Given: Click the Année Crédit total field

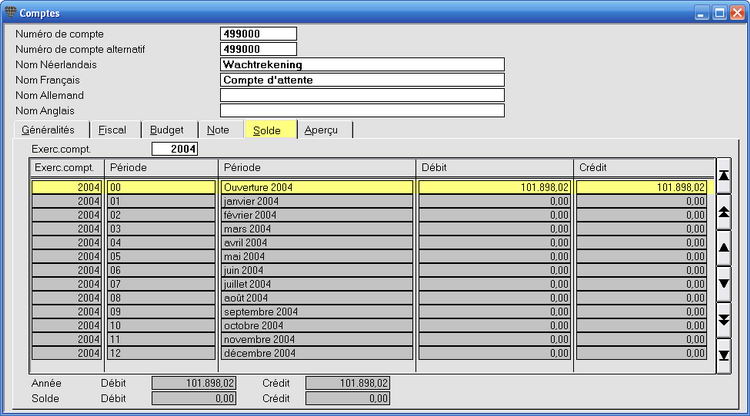Looking at the screenshot, I should [348, 383].
